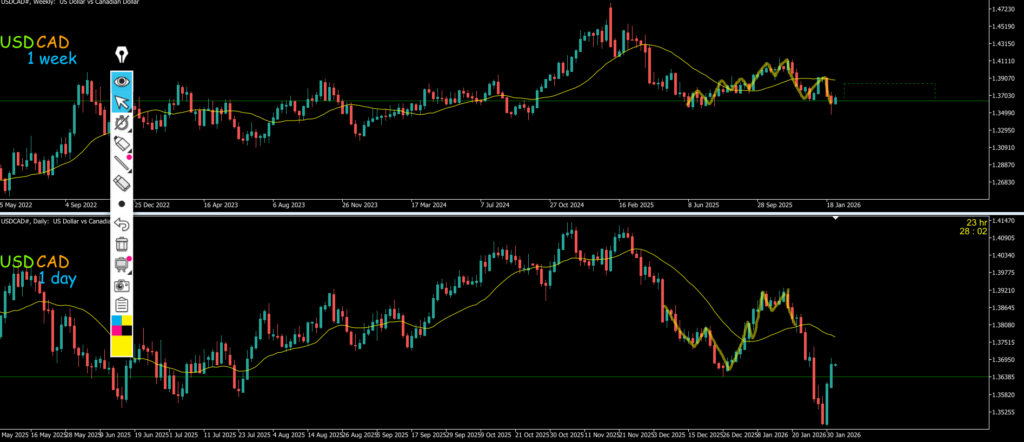
Task: Open the screen board tool
Action: click(x=122, y=265)
